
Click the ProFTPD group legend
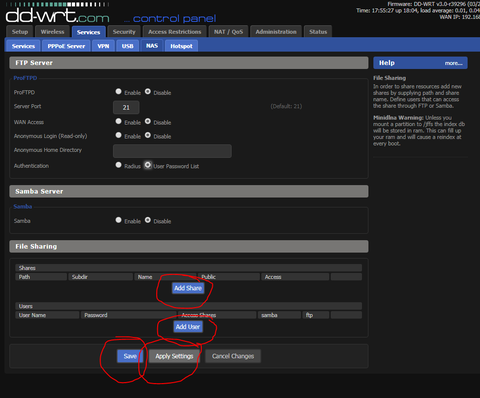[25, 78]
